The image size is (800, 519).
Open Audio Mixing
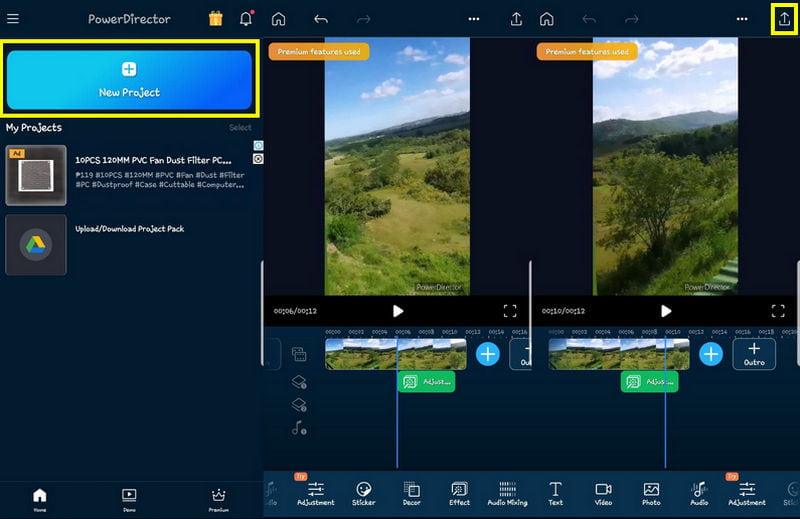pyautogui.click(x=507, y=493)
